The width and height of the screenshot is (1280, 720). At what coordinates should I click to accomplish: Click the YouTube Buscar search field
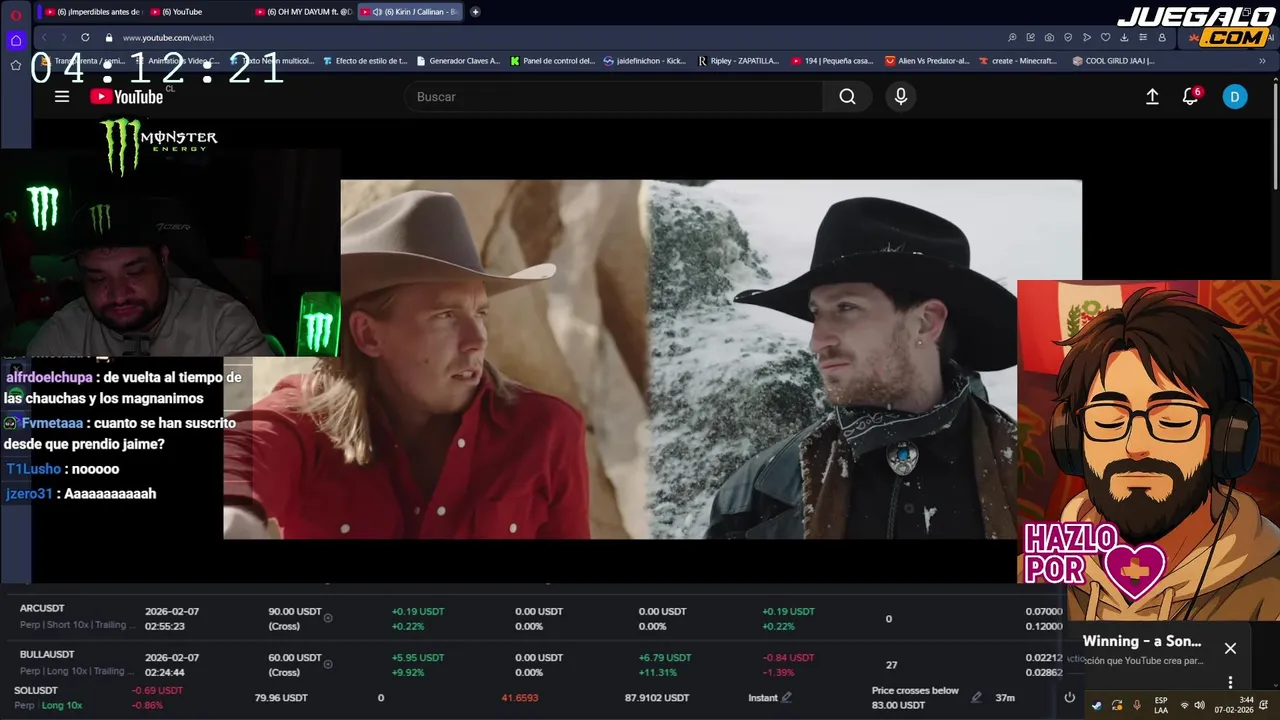(613, 97)
